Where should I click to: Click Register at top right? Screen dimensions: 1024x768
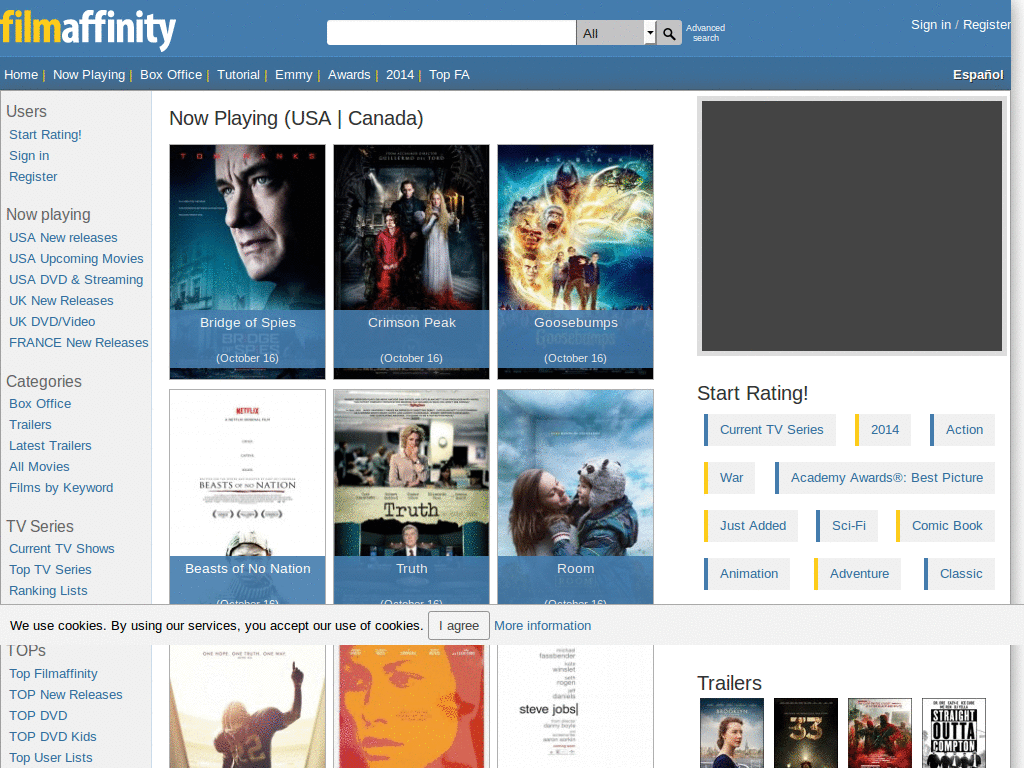[x=986, y=25]
